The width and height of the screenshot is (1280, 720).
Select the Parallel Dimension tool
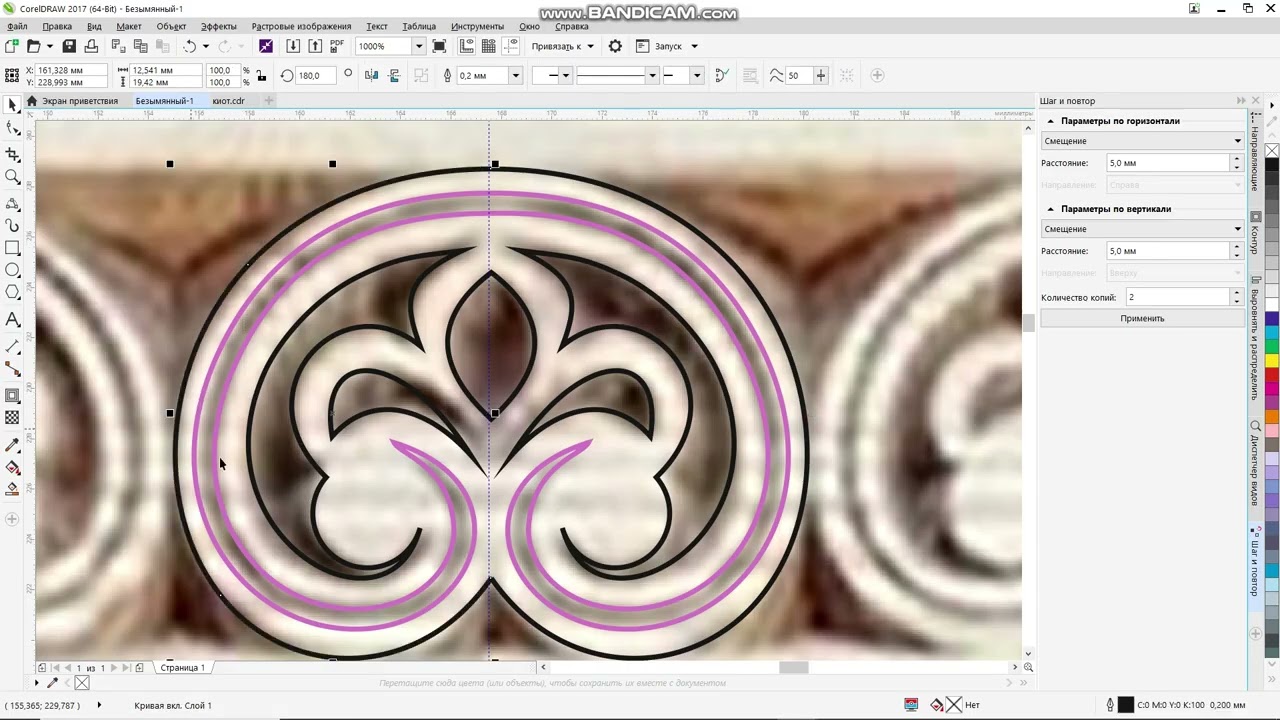(12, 346)
